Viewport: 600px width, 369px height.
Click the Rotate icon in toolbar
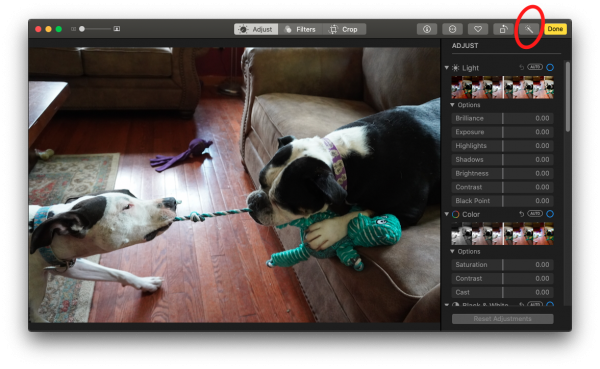pos(503,29)
